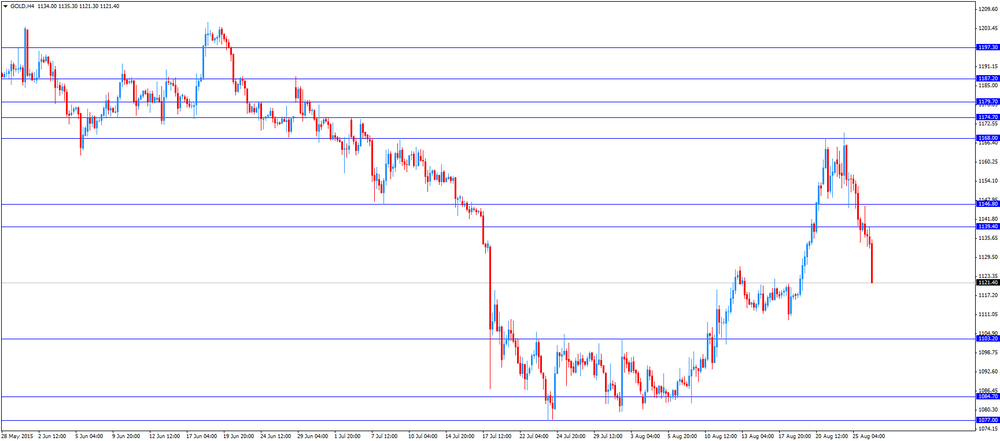The image size is (1000, 441).
Task: Click the 29 Jul 12:00 time label
Action: 607,437
